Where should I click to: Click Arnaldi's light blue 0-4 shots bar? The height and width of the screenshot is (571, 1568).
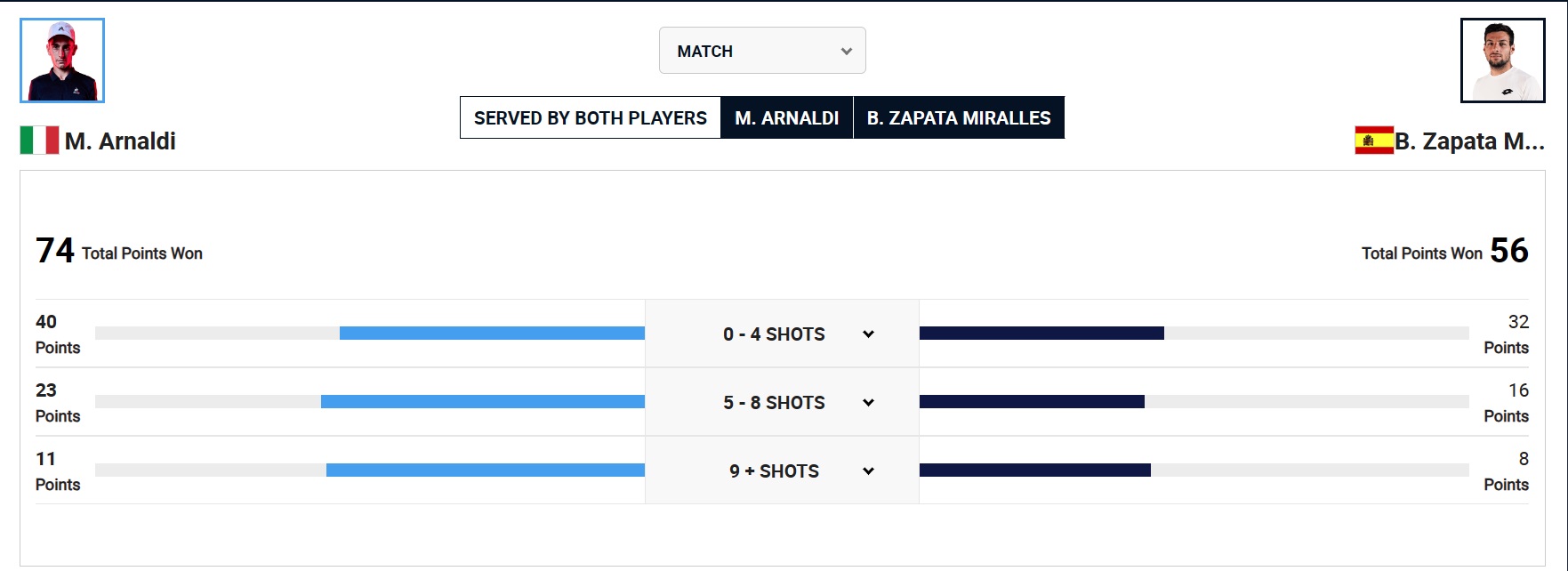click(492, 334)
